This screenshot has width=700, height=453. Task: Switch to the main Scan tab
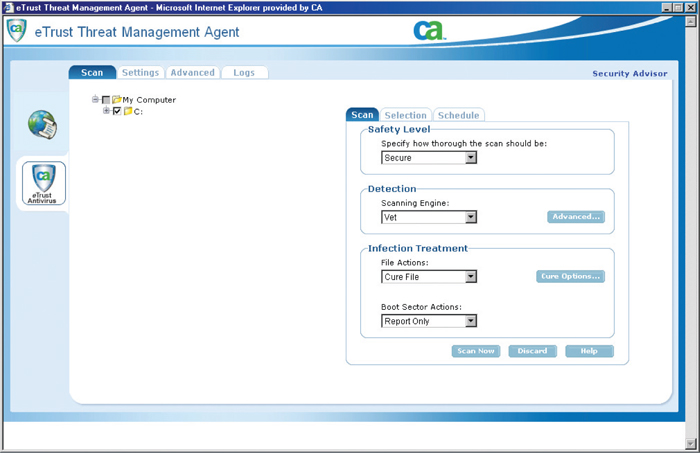(x=92, y=72)
